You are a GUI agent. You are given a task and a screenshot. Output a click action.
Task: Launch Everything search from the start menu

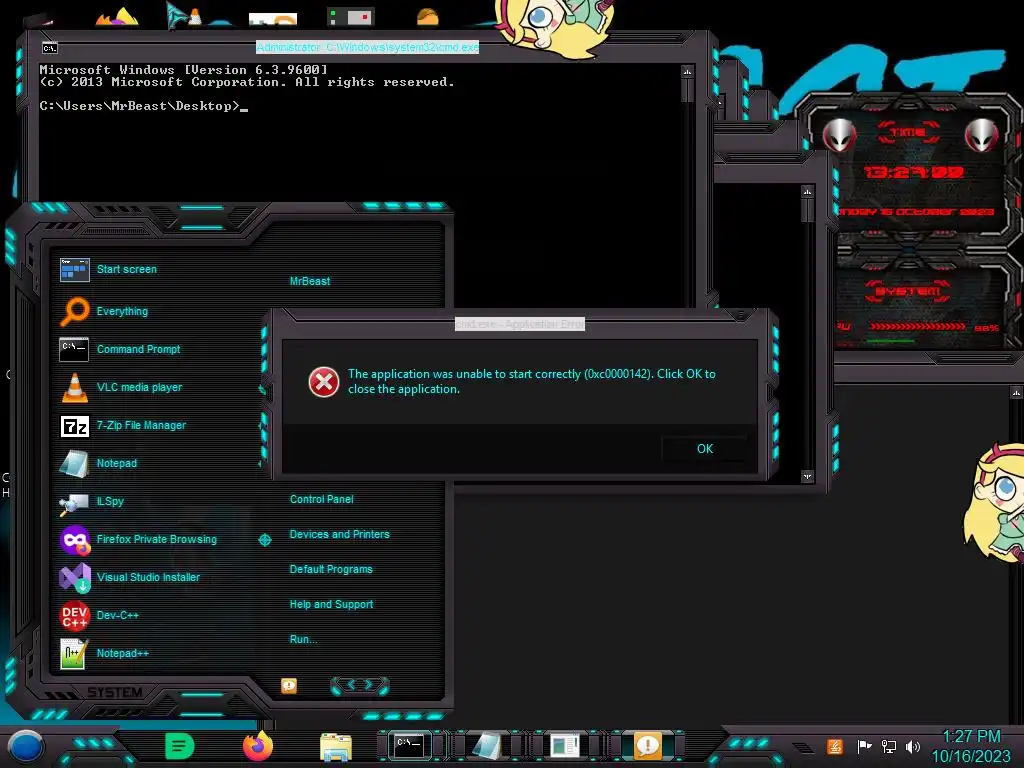104,311
